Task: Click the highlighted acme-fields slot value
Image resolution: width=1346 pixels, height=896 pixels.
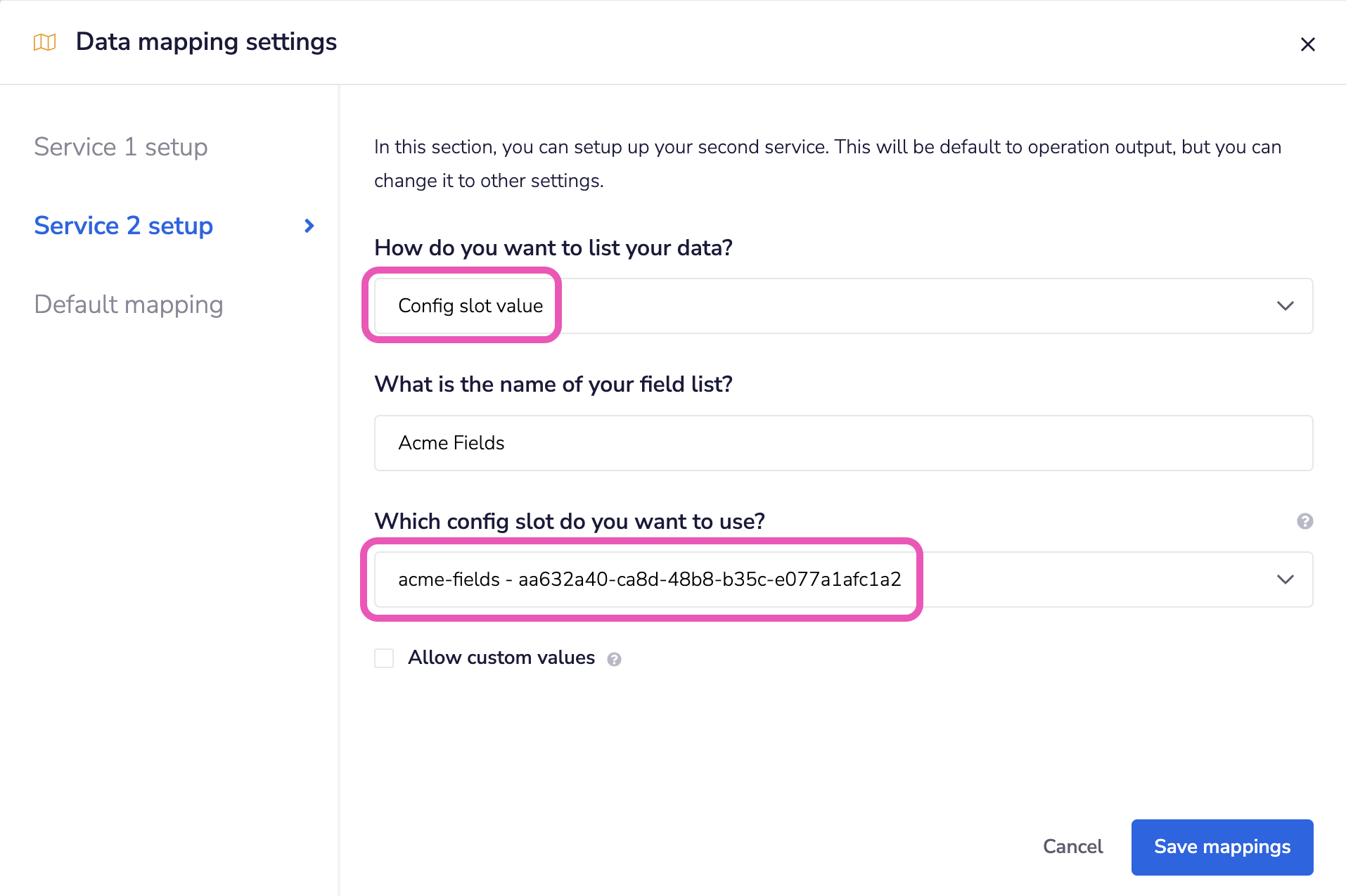Action: coord(648,579)
